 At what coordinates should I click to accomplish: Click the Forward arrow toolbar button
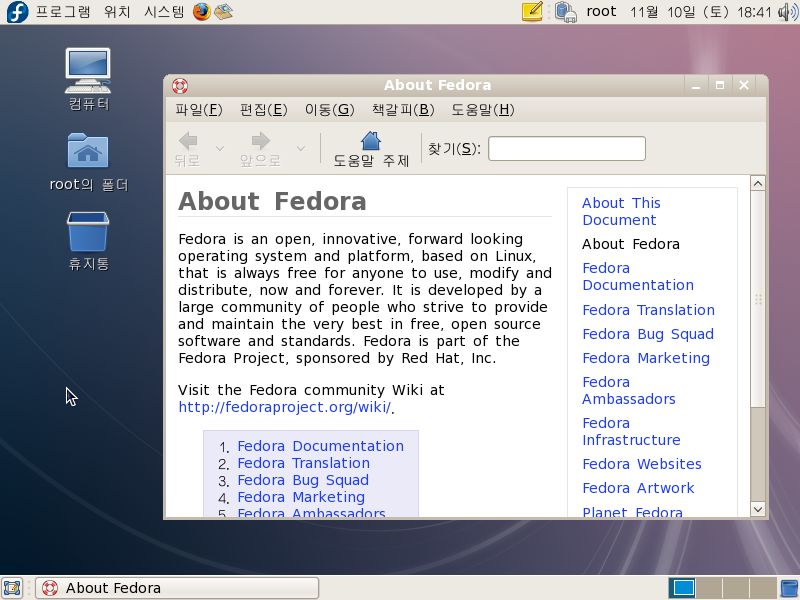261,149
